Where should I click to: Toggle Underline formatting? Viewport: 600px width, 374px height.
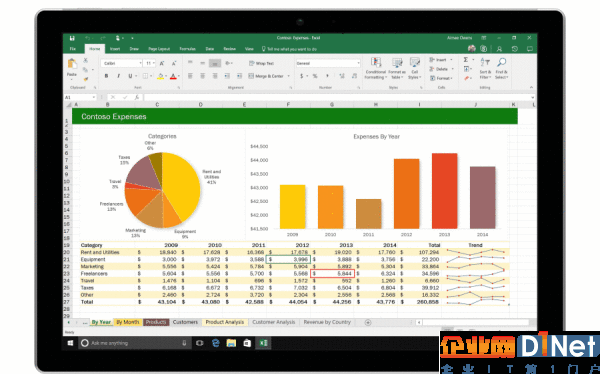pos(130,76)
